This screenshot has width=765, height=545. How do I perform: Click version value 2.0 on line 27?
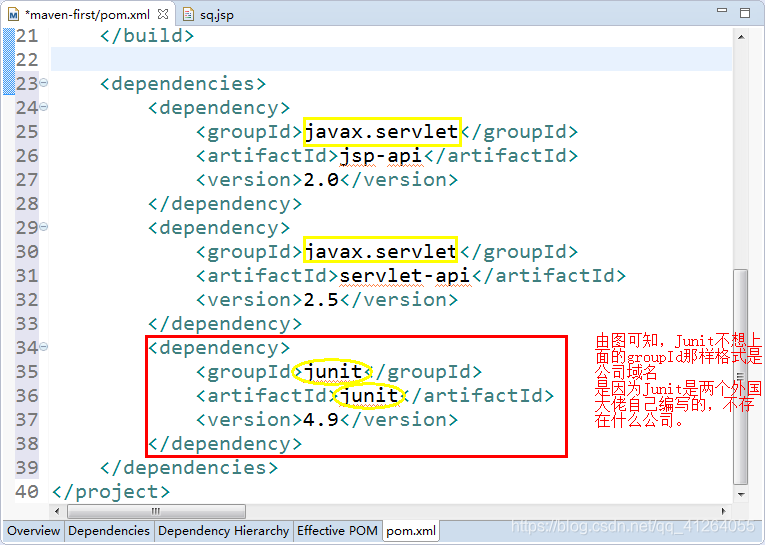321,180
